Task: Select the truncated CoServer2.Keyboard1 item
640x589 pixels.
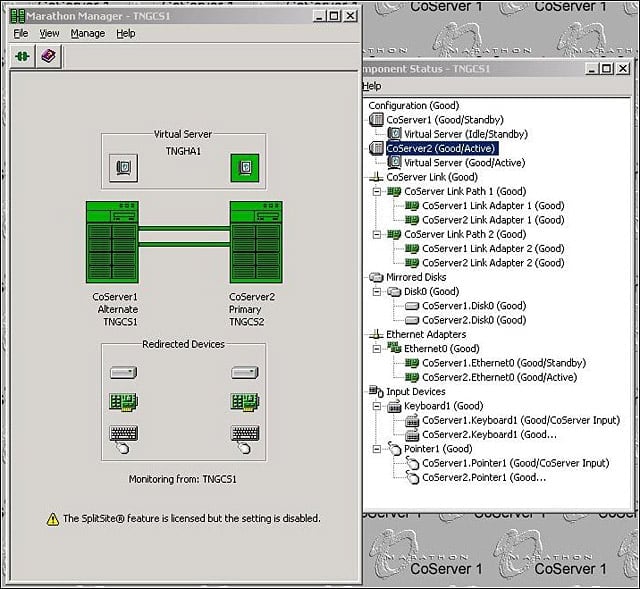Action: (x=489, y=434)
